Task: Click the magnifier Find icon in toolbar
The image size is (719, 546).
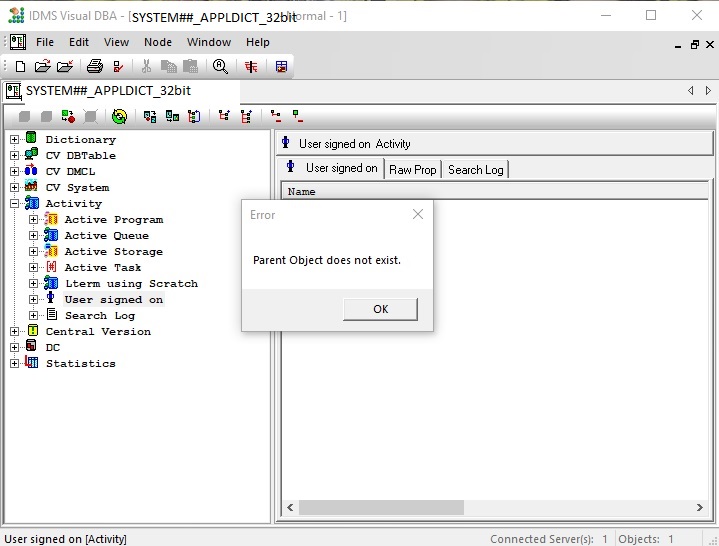Action: click(219, 67)
